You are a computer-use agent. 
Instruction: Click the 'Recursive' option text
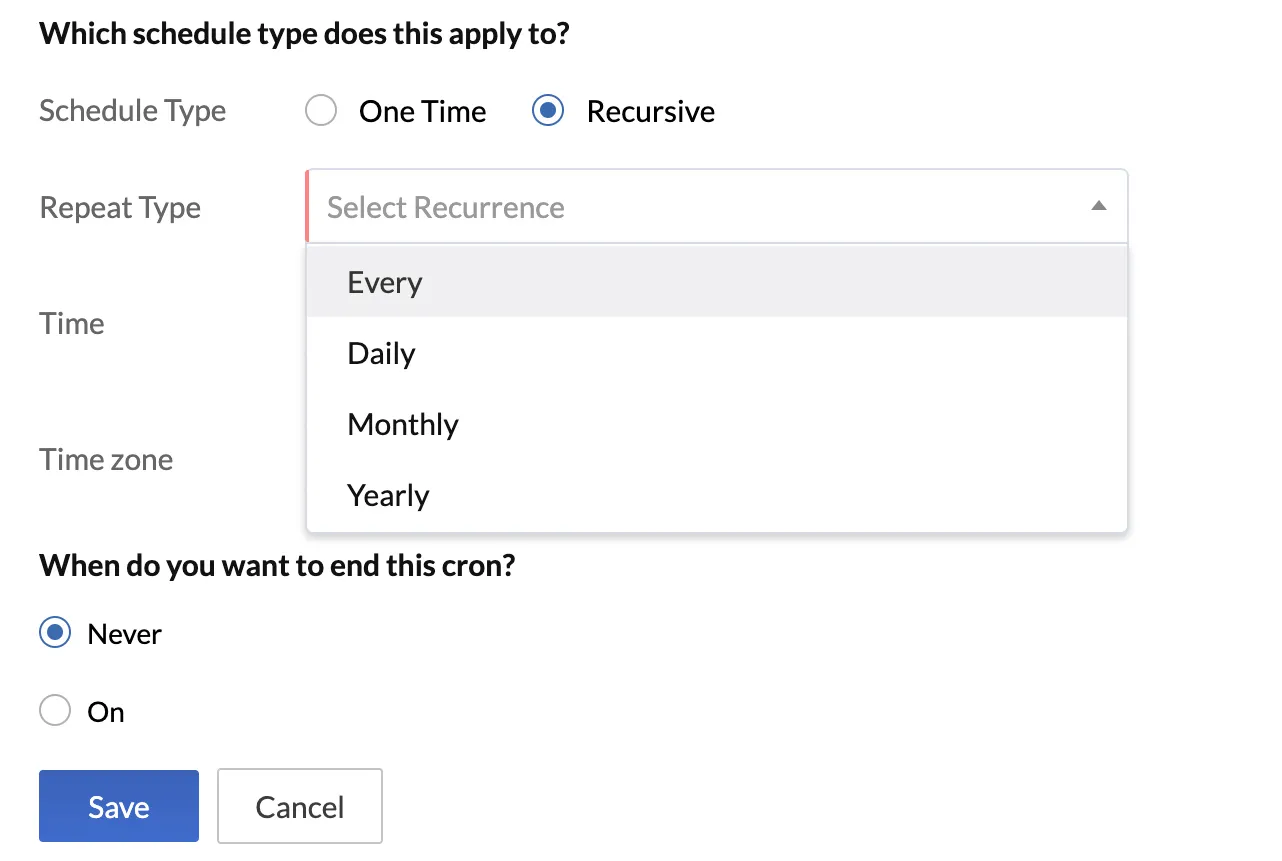651,111
